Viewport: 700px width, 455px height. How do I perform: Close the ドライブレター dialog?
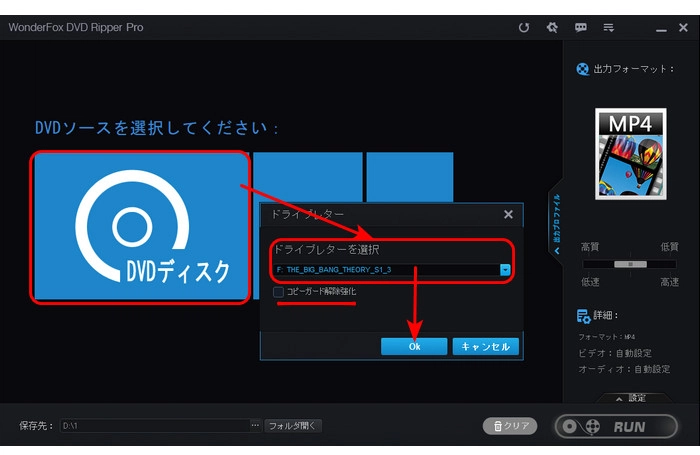(x=508, y=214)
